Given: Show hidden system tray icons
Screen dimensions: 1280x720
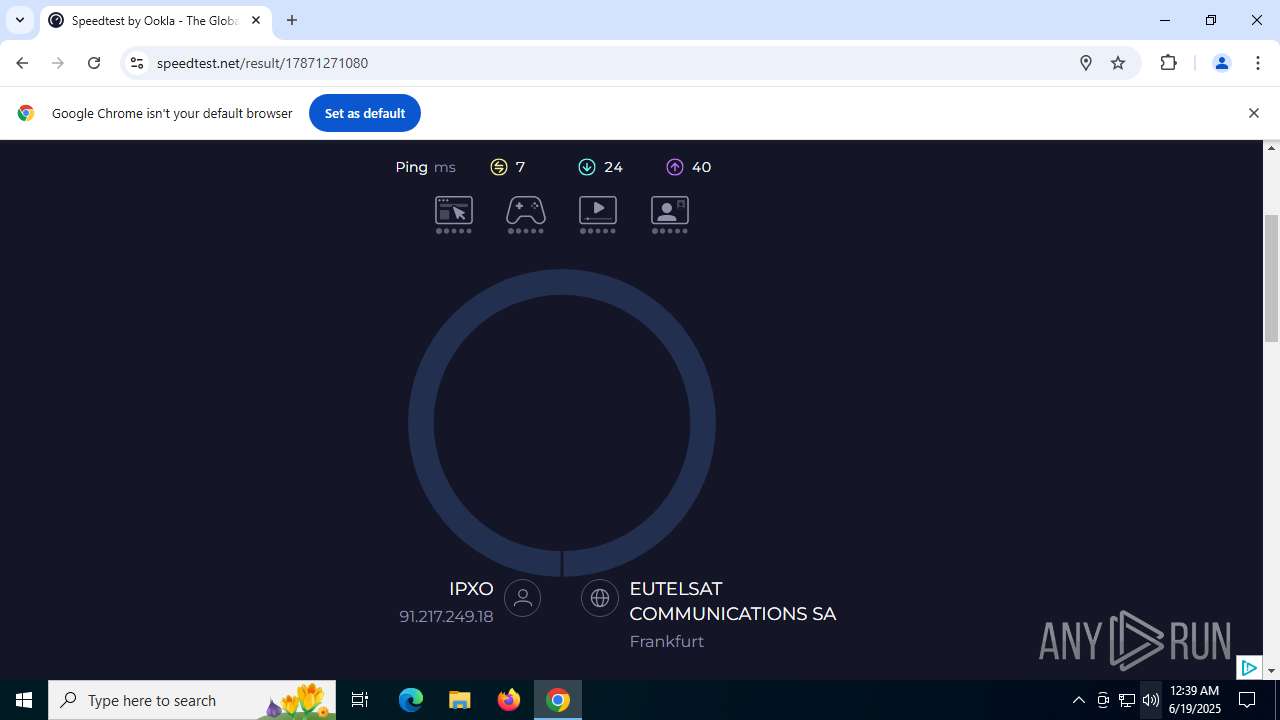Looking at the screenshot, I should click(1079, 700).
